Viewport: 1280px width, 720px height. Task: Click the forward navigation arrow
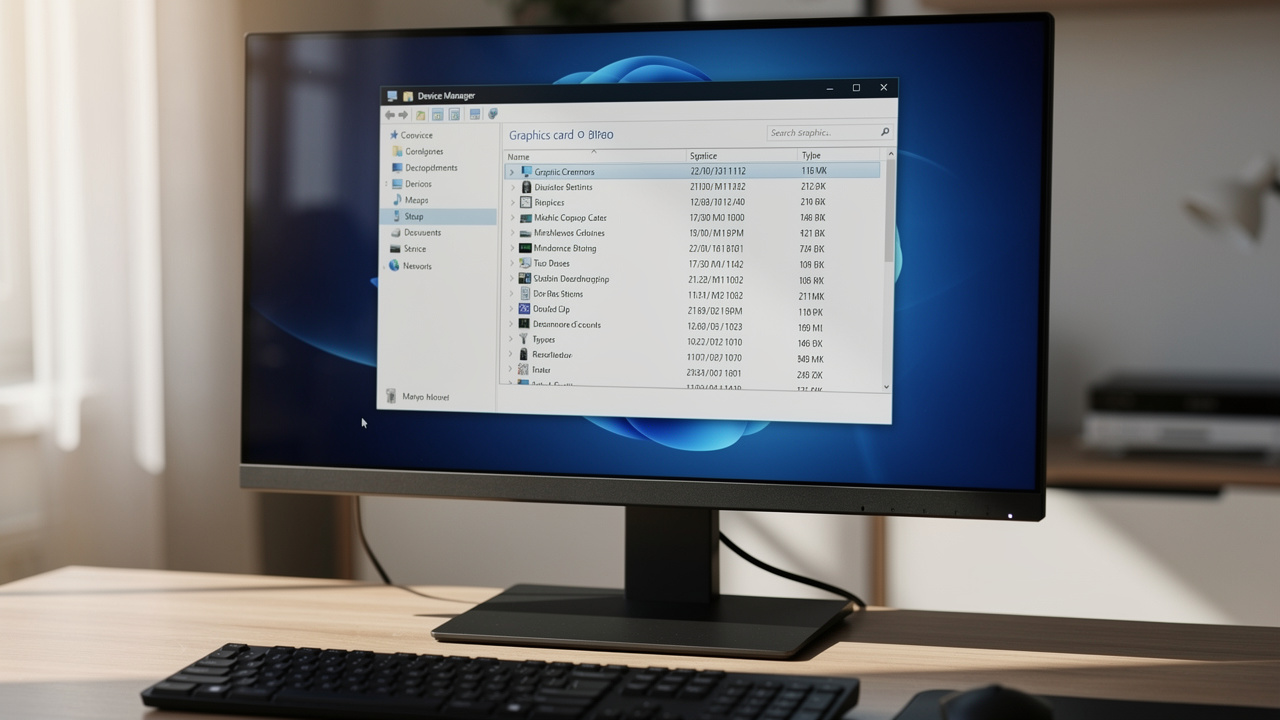click(401, 114)
